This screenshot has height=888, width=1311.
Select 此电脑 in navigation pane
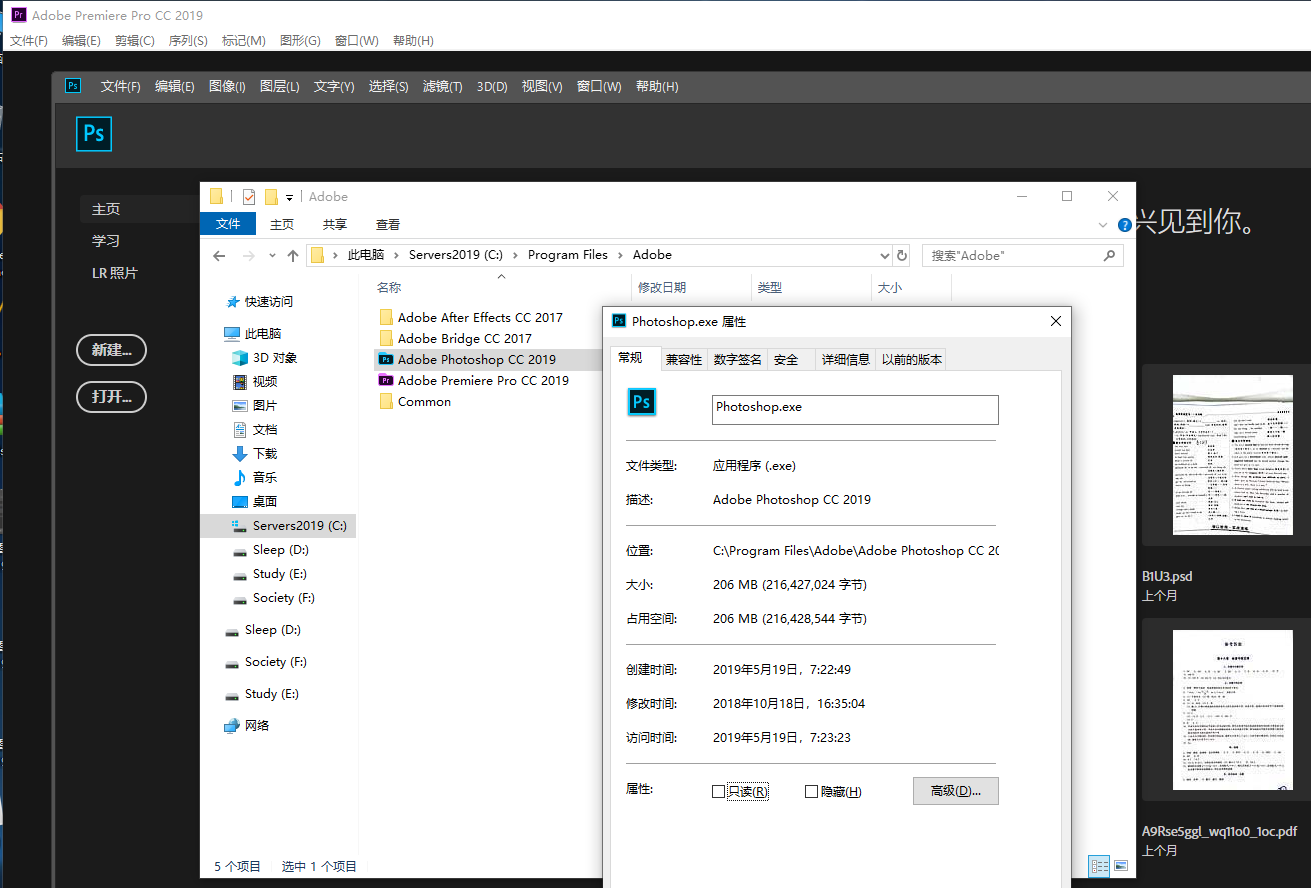pos(252,333)
